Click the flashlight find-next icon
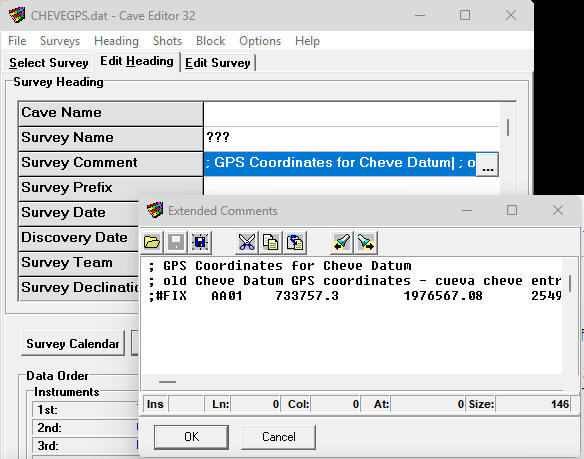The height and width of the screenshot is (459, 584). point(365,242)
